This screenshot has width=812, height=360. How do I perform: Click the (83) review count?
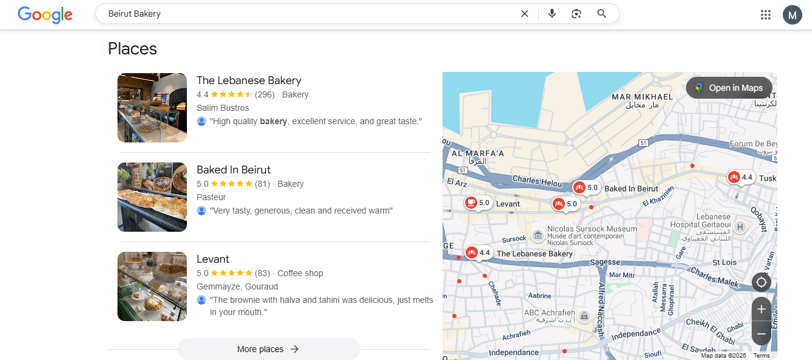click(x=263, y=273)
